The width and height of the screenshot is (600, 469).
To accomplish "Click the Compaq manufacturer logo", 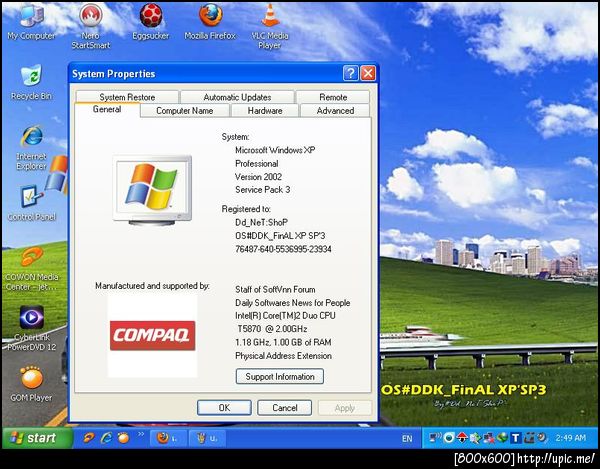I will coord(153,335).
